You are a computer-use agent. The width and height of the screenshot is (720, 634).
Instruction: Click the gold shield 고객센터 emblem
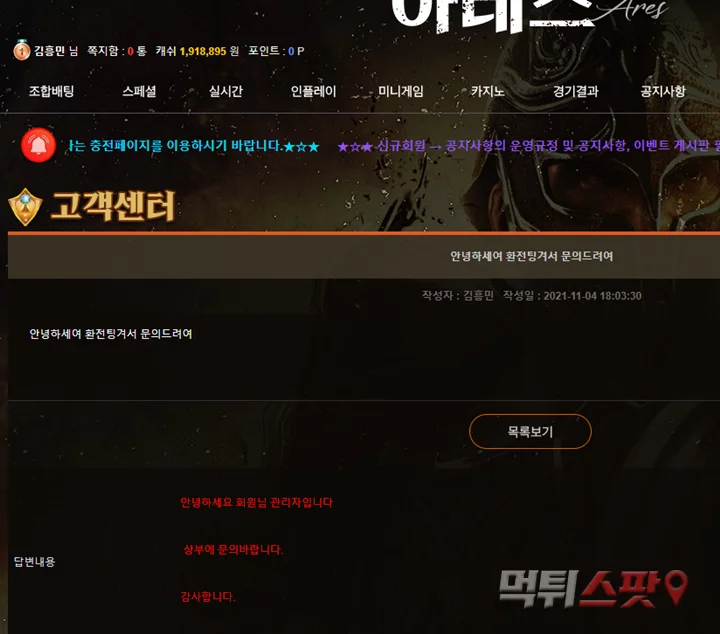(x=25, y=207)
